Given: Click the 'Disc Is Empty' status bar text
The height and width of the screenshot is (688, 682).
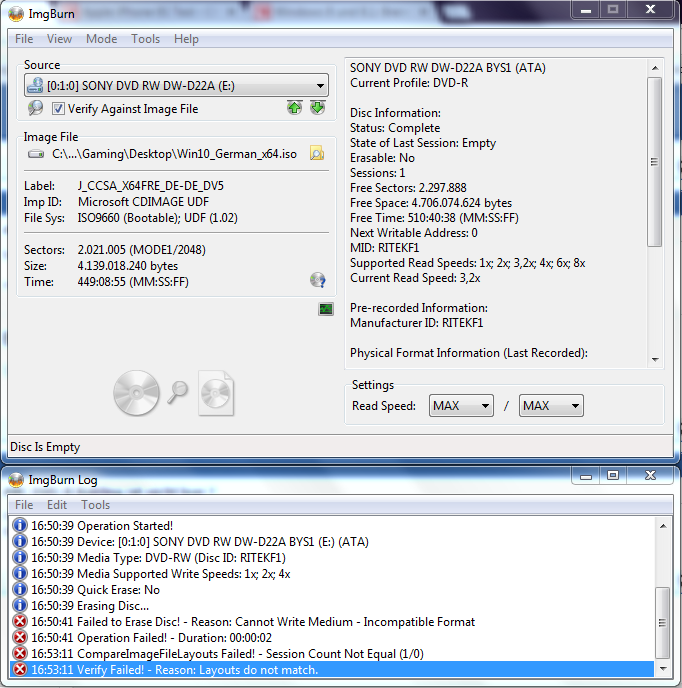Looking at the screenshot, I should (45, 447).
